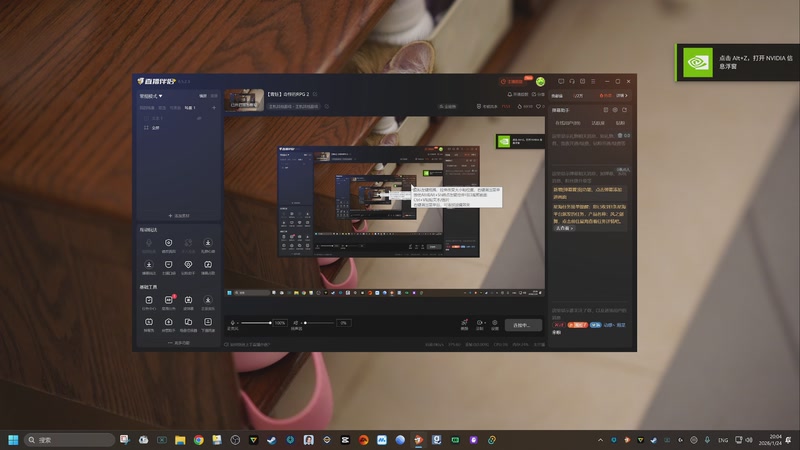Click the category tag under stream title
Image resolution: width=800 pixels, height=450 pixels.
pos(293,107)
